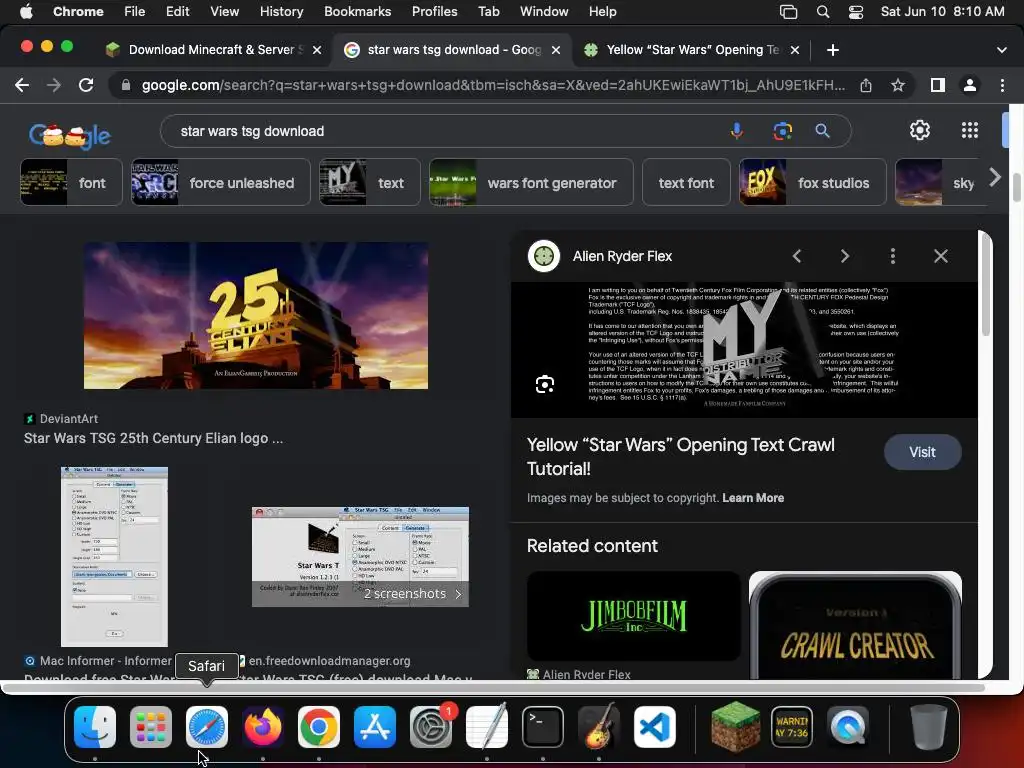The height and width of the screenshot is (768, 1024).
Task: Open the JimBobFilm Inc related thumbnail
Action: point(633,616)
